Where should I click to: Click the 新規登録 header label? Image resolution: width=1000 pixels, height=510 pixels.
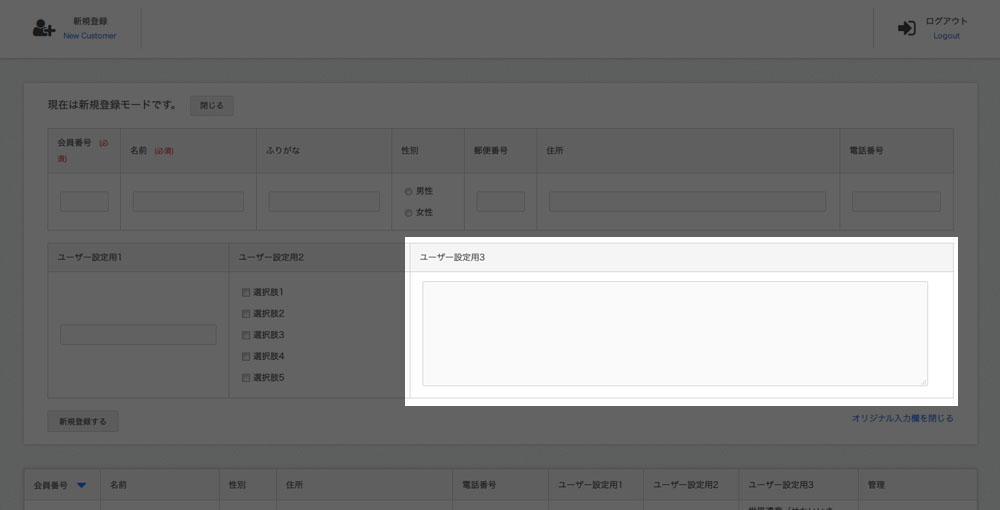tap(90, 21)
